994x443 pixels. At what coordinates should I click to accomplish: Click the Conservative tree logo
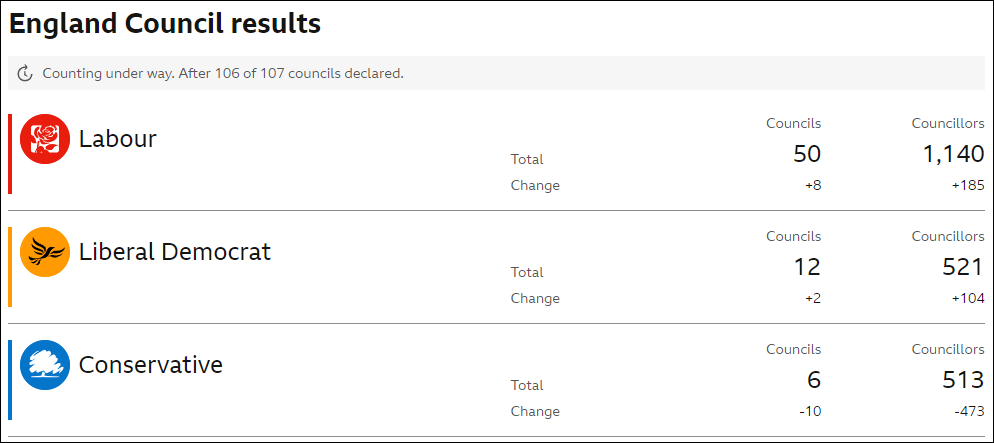pyautogui.click(x=44, y=365)
